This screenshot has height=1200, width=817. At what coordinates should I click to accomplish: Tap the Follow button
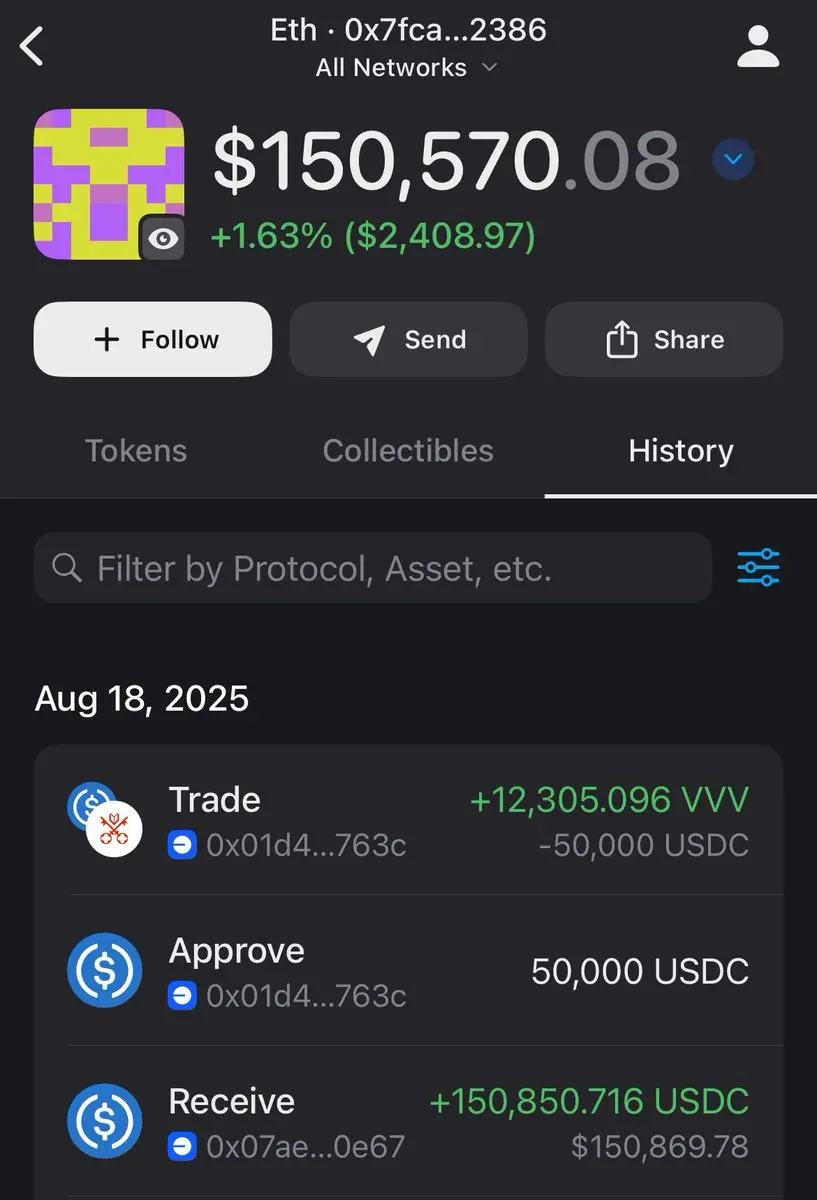coord(153,340)
